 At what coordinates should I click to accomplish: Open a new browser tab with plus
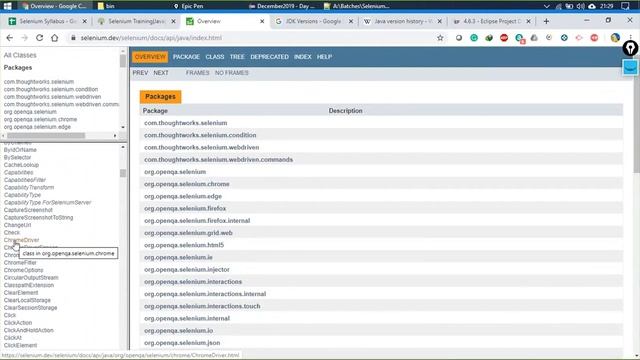click(546, 21)
